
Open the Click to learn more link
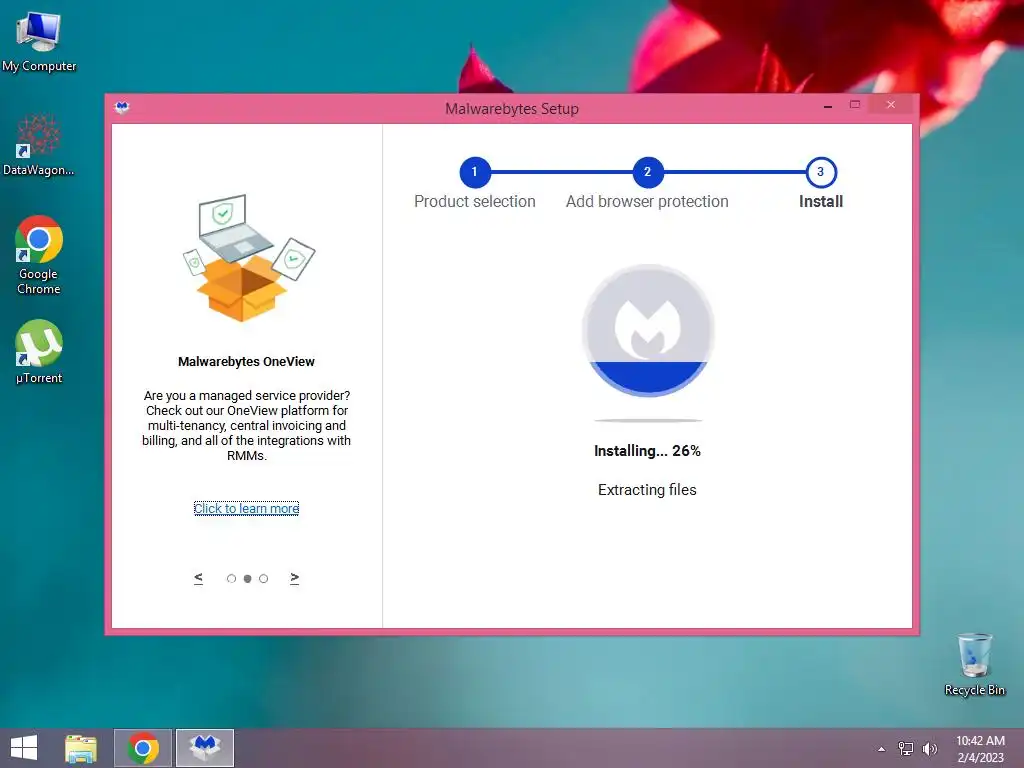coord(246,508)
